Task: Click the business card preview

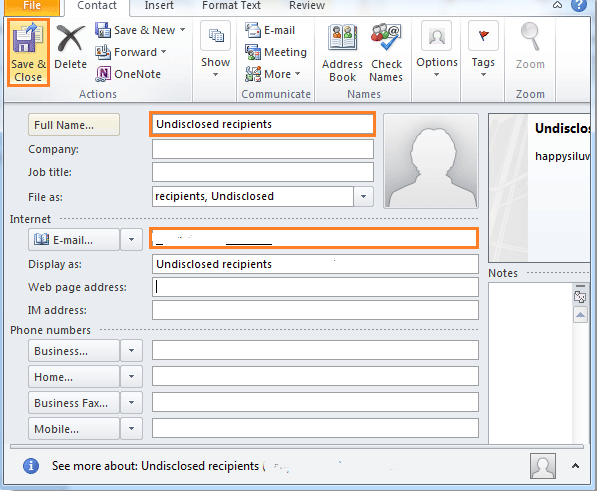Action: pyautogui.click(x=540, y=188)
